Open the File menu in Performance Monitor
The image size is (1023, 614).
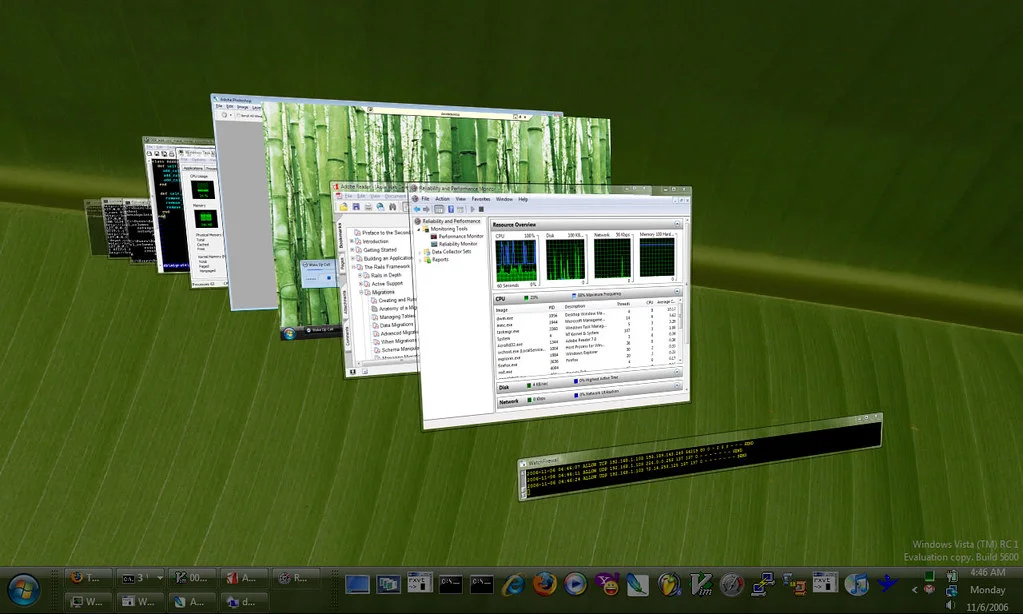click(x=425, y=198)
